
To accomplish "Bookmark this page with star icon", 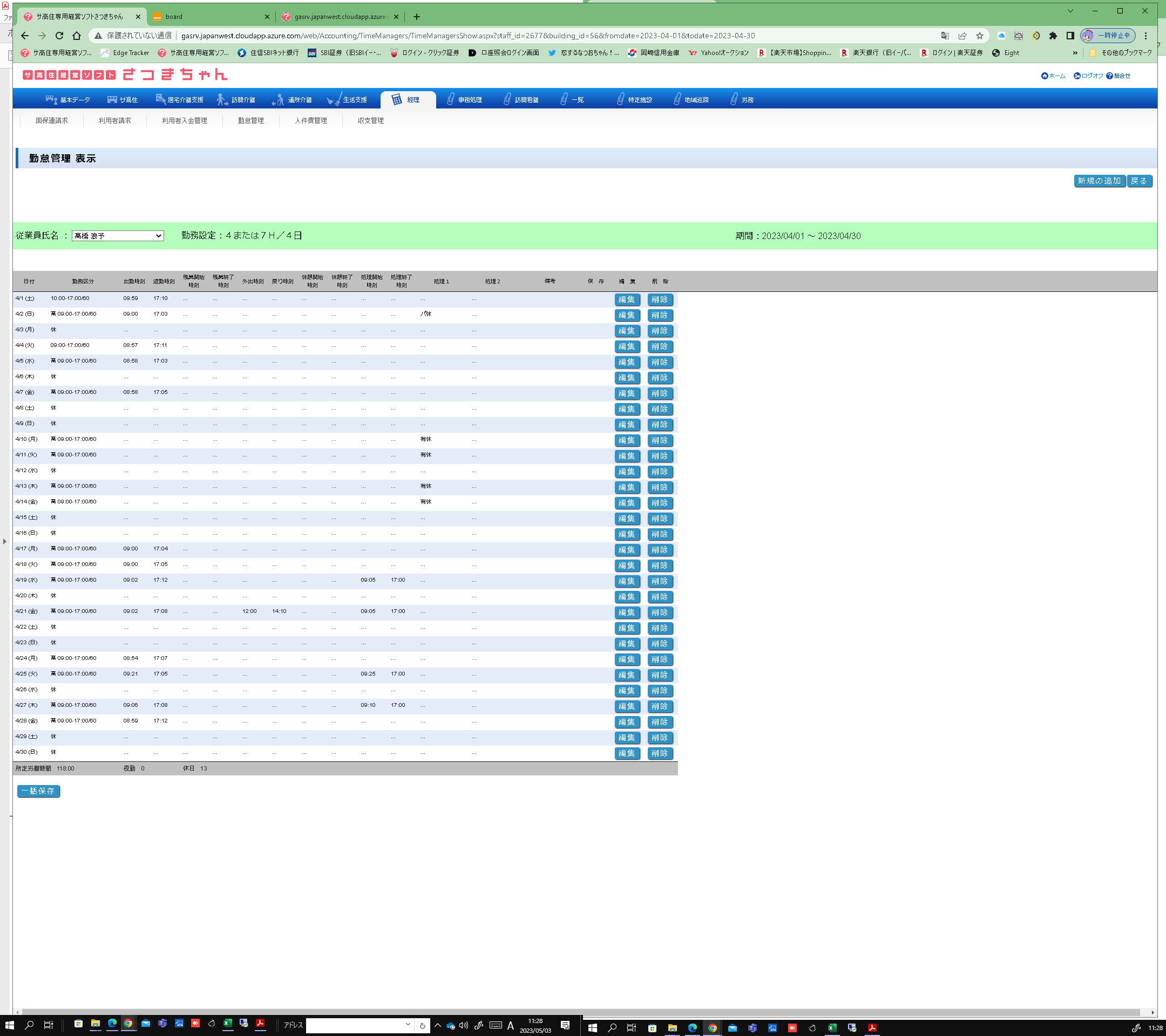I will coord(979,36).
